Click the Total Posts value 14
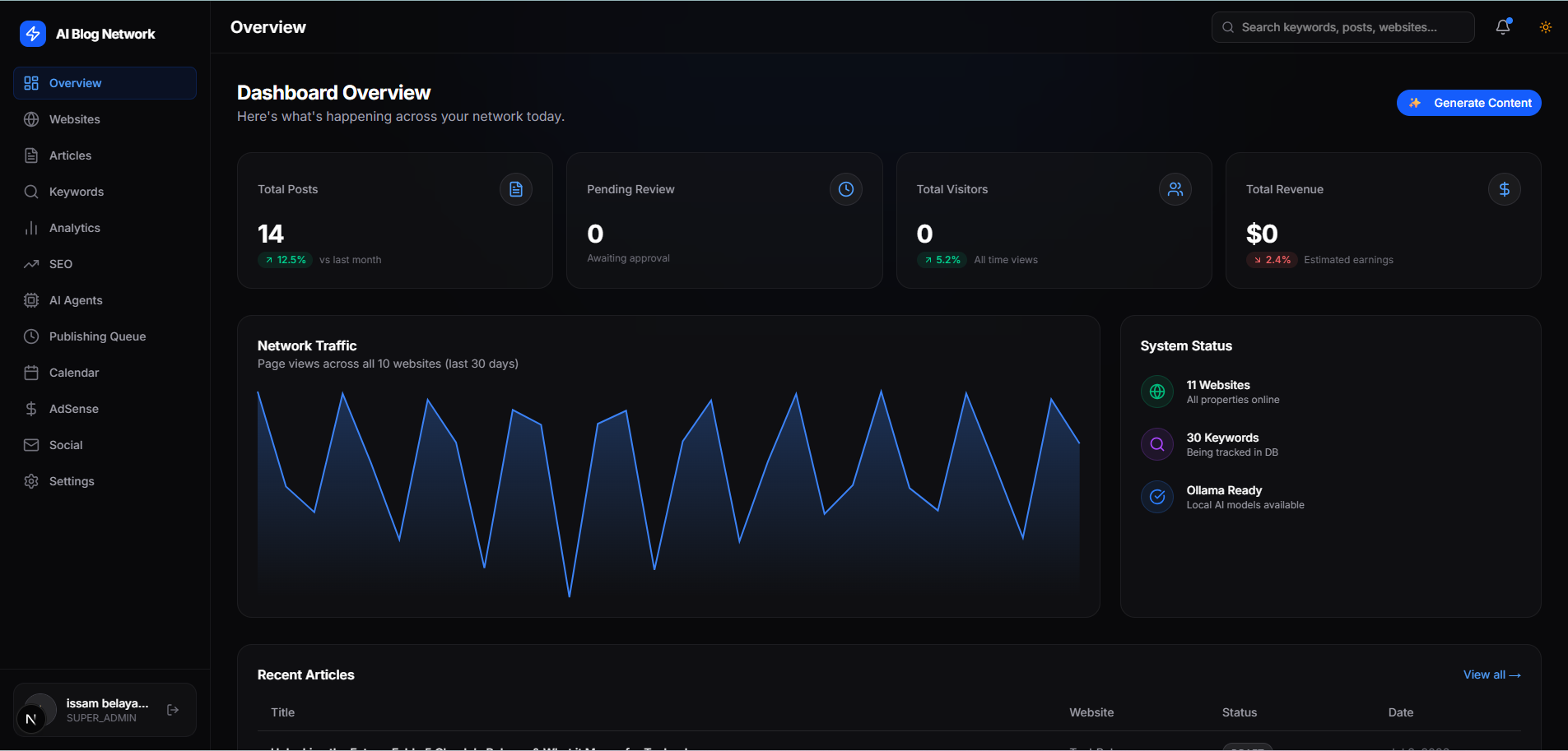The image size is (1568, 751). tap(271, 234)
